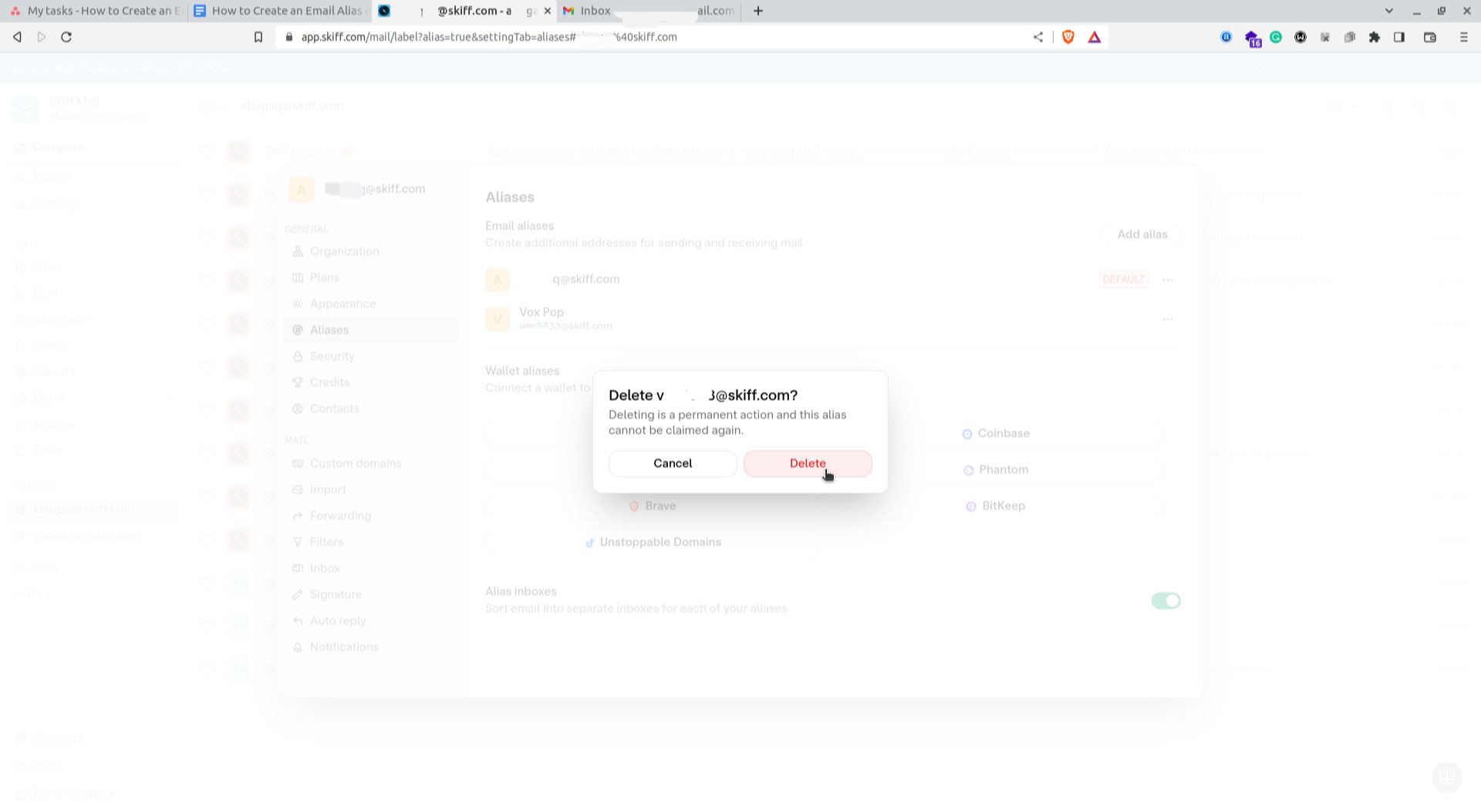Cancel the alias deletion dialog

[x=672, y=463]
